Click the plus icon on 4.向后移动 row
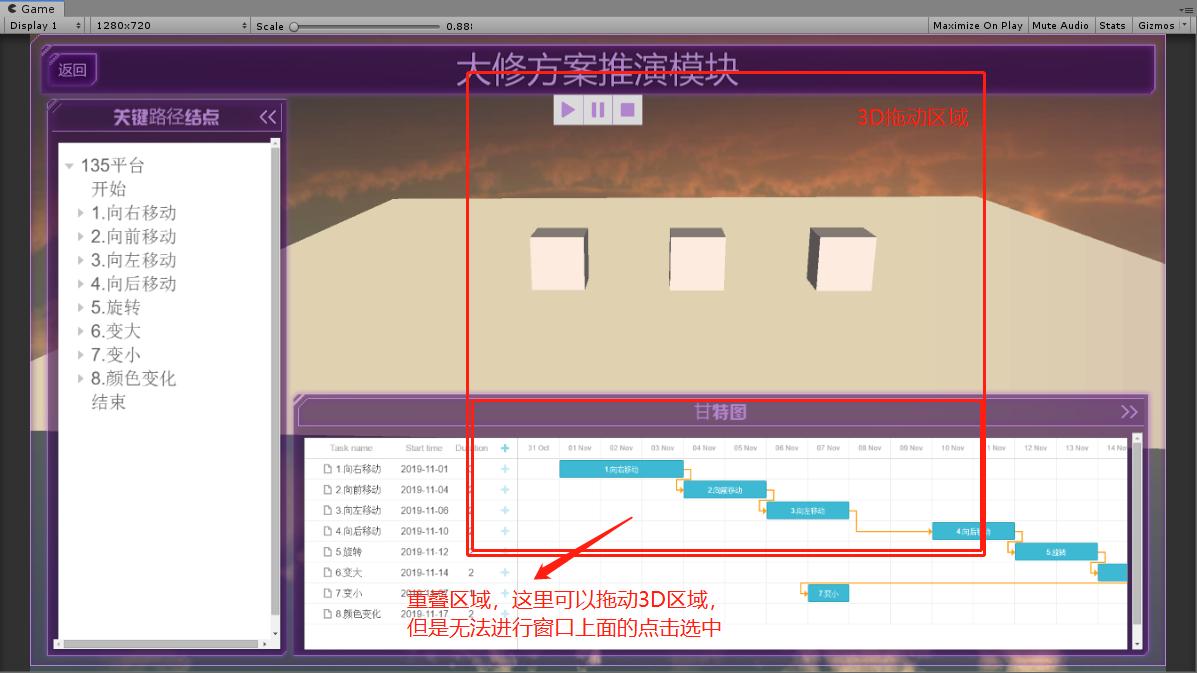Screen dimensions: 1197x673 tap(505, 530)
